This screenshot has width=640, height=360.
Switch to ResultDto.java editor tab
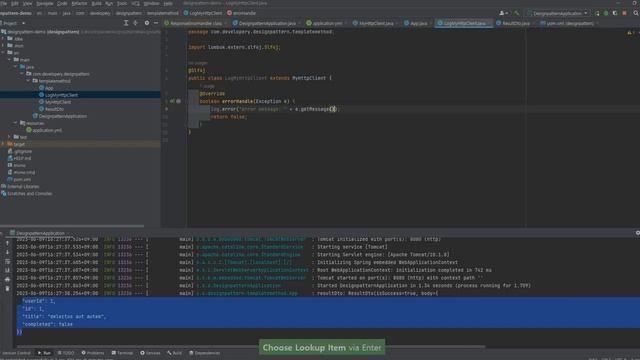[513, 23]
